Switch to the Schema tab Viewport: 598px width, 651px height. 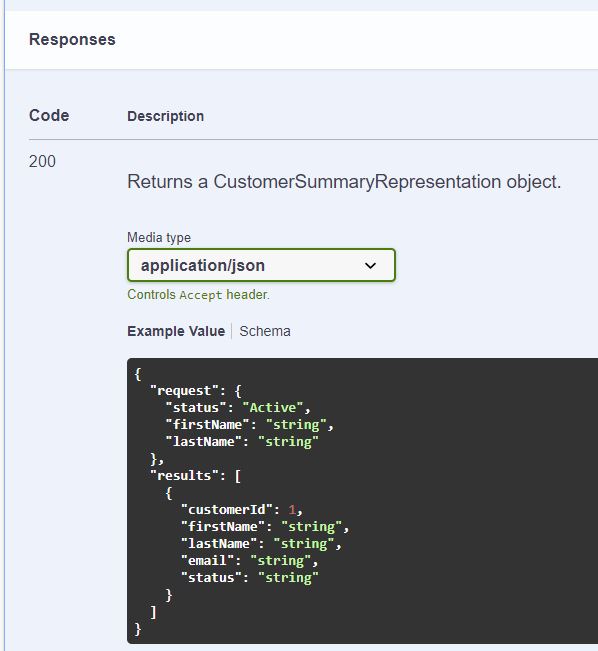(265, 331)
